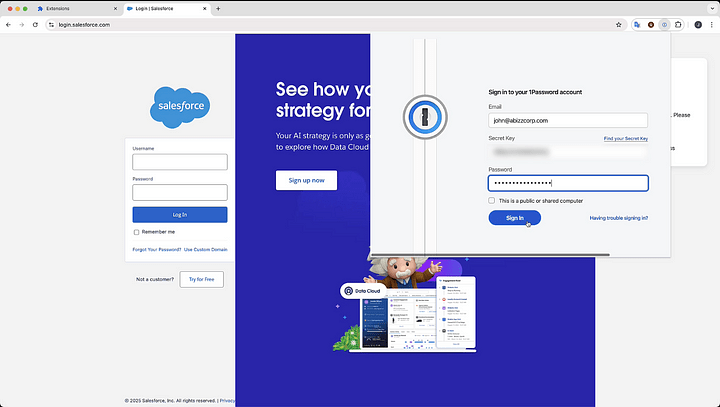Go back with the browser back arrow
The width and height of the screenshot is (720, 407).
click(8, 25)
